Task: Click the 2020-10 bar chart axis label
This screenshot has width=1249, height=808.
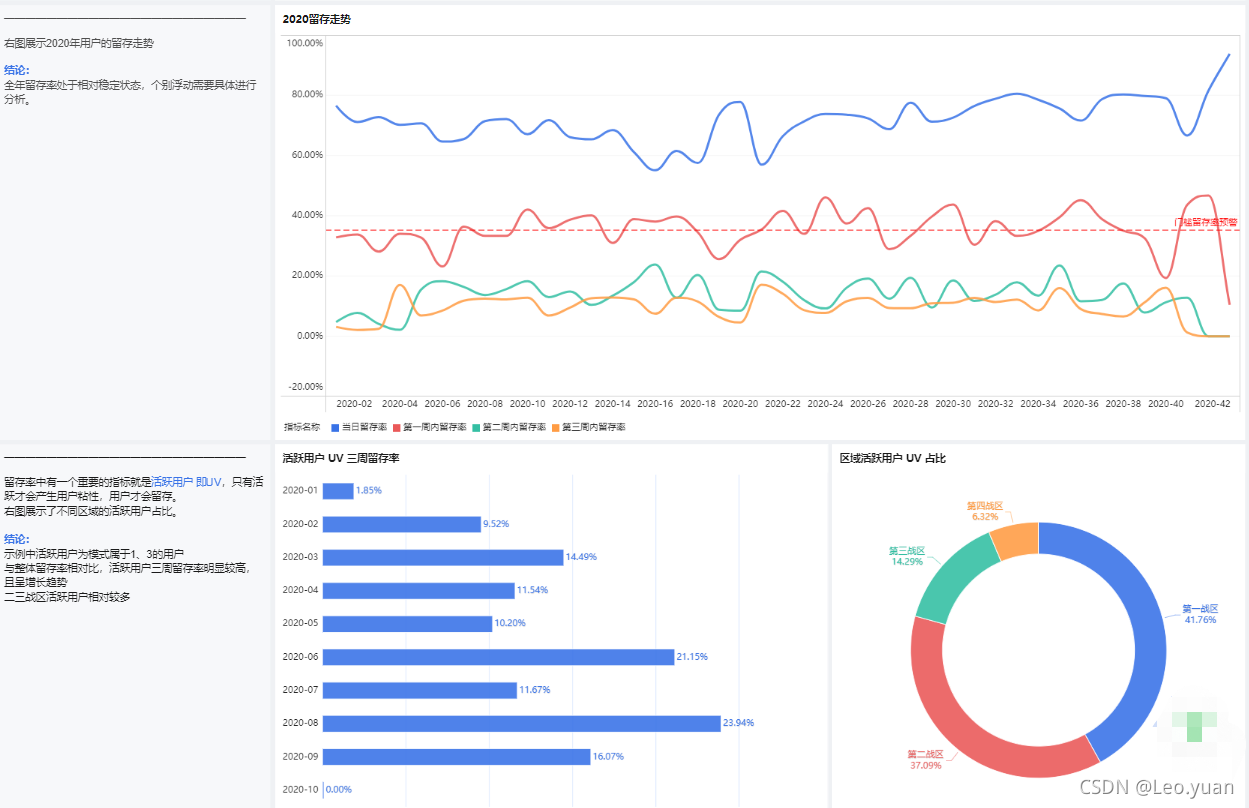Action: coord(300,790)
